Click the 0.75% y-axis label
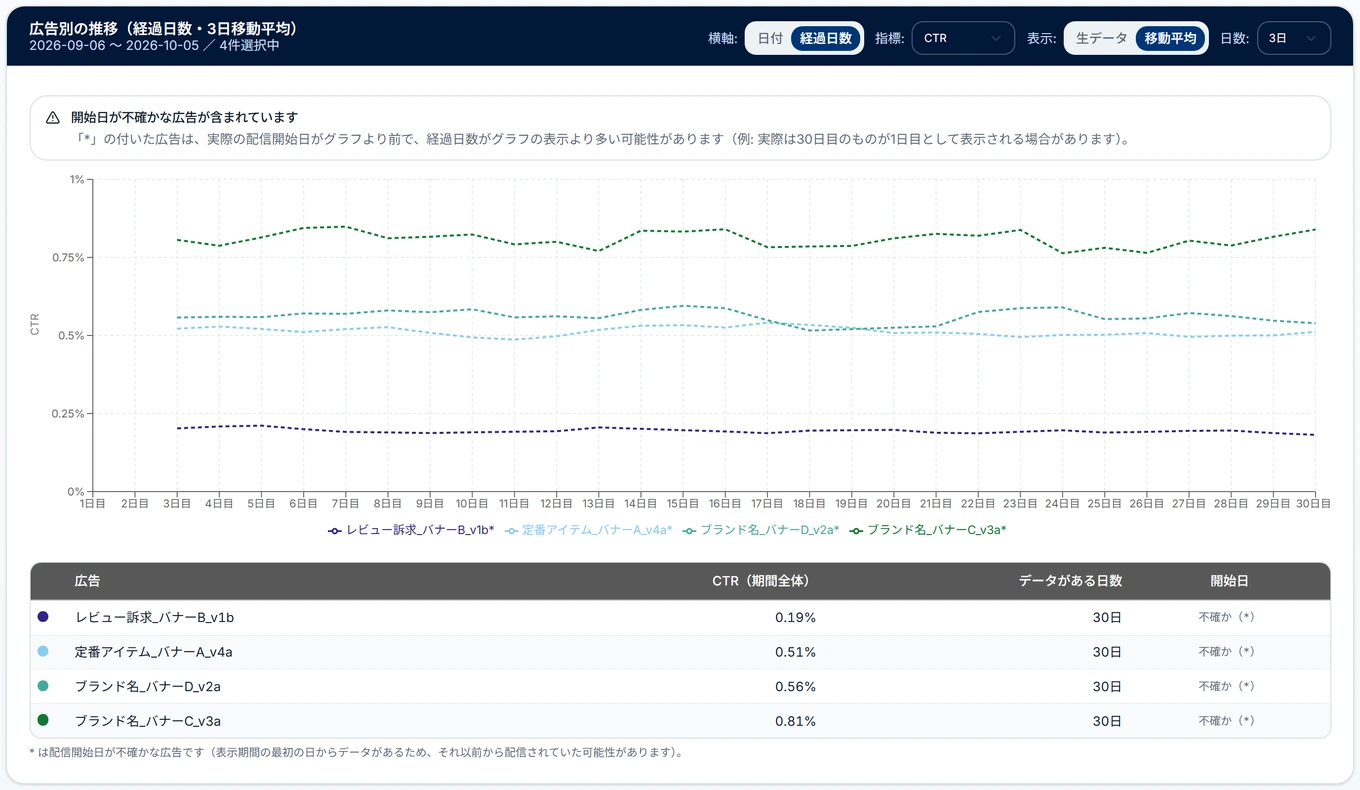The width and height of the screenshot is (1360, 790). tap(69, 257)
